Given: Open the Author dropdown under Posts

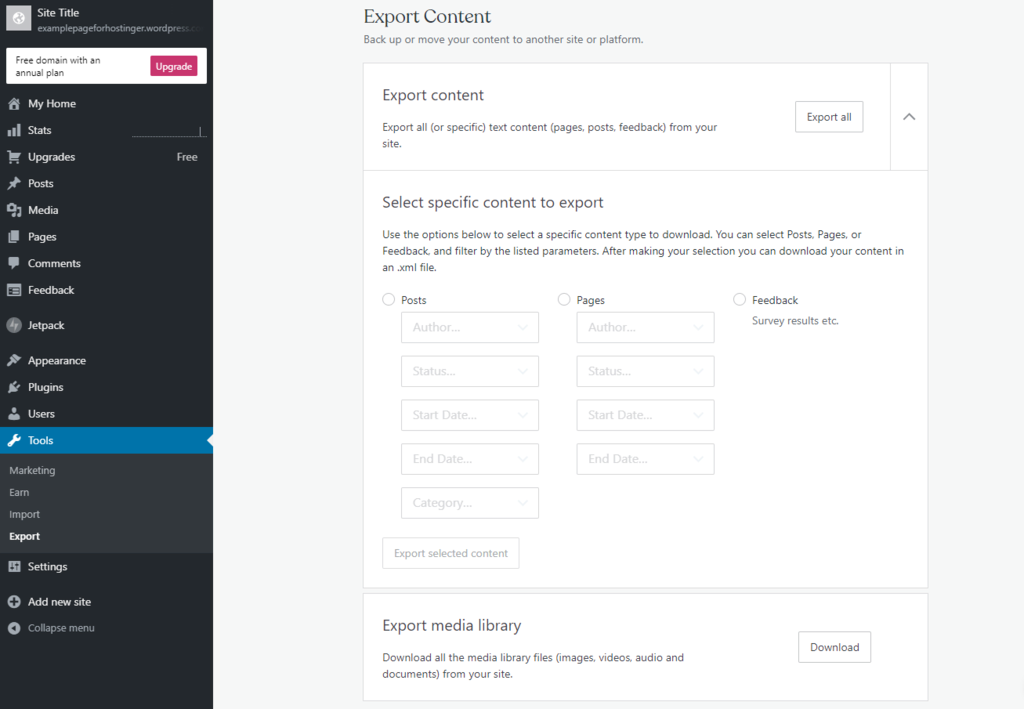Looking at the screenshot, I should pos(469,327).
